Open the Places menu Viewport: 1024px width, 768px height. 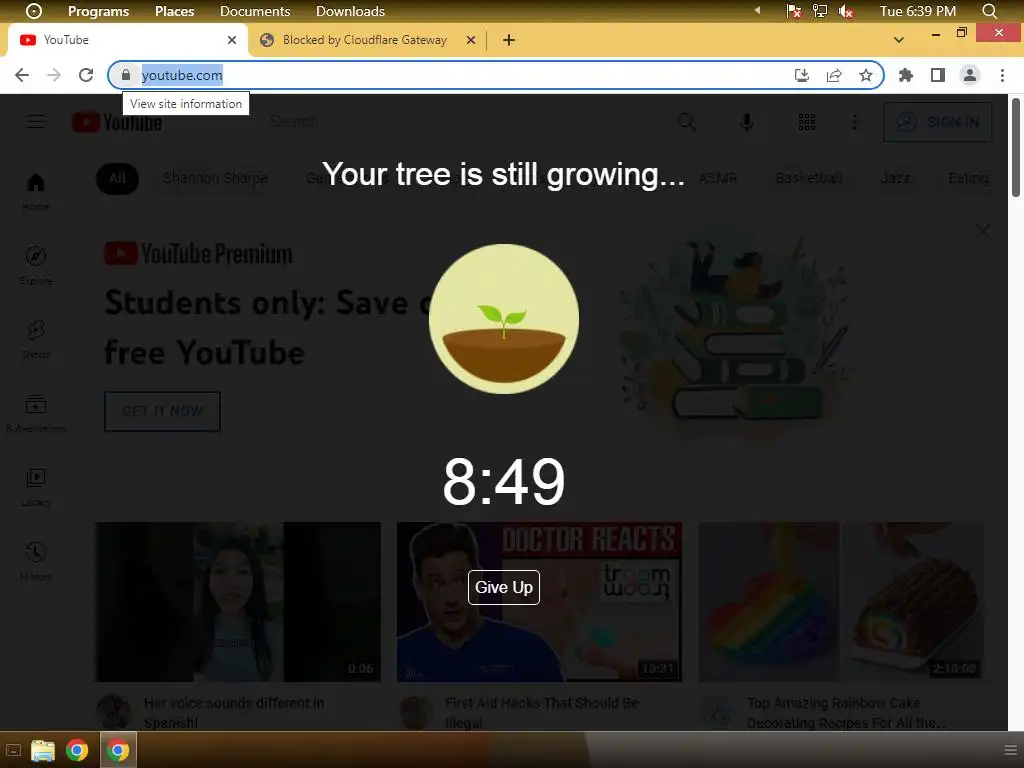click(x=174, y=11)
